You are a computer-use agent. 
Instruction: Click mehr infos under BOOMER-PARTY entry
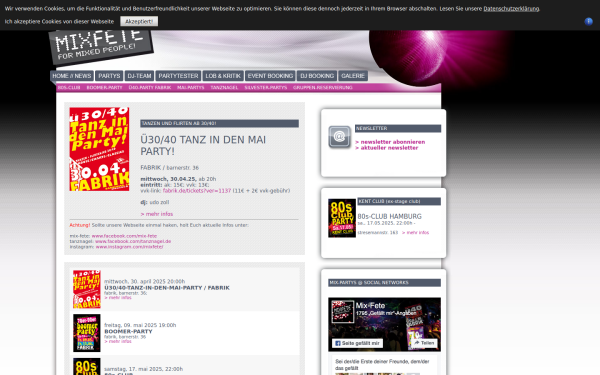[118, 341]
